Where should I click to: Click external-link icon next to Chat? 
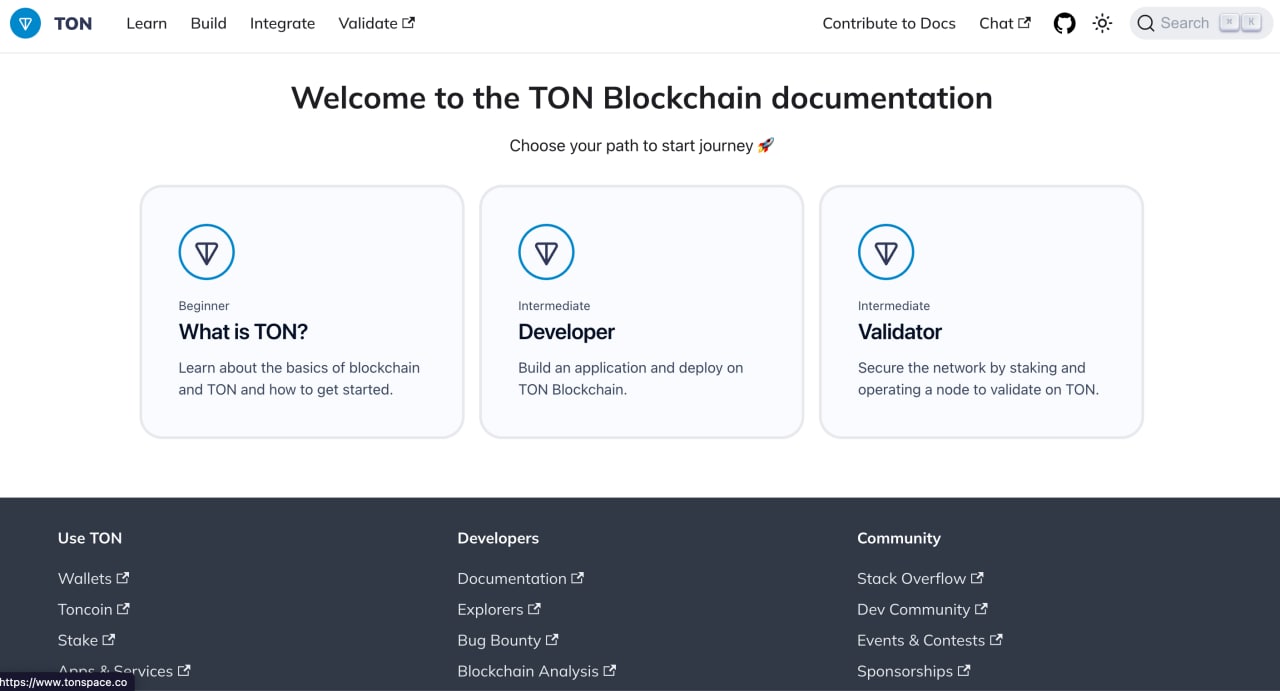[x=1024, y=23]
